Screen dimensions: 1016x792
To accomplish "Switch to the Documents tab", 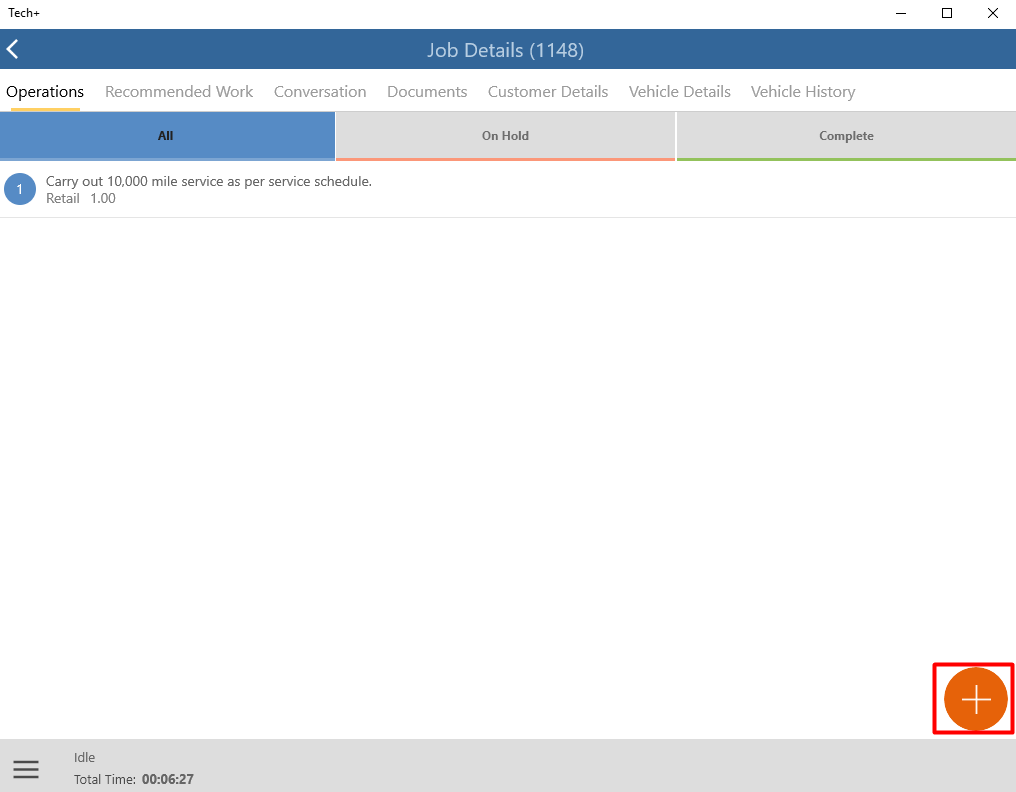I will pyautogui.click(x=427, y=92).
